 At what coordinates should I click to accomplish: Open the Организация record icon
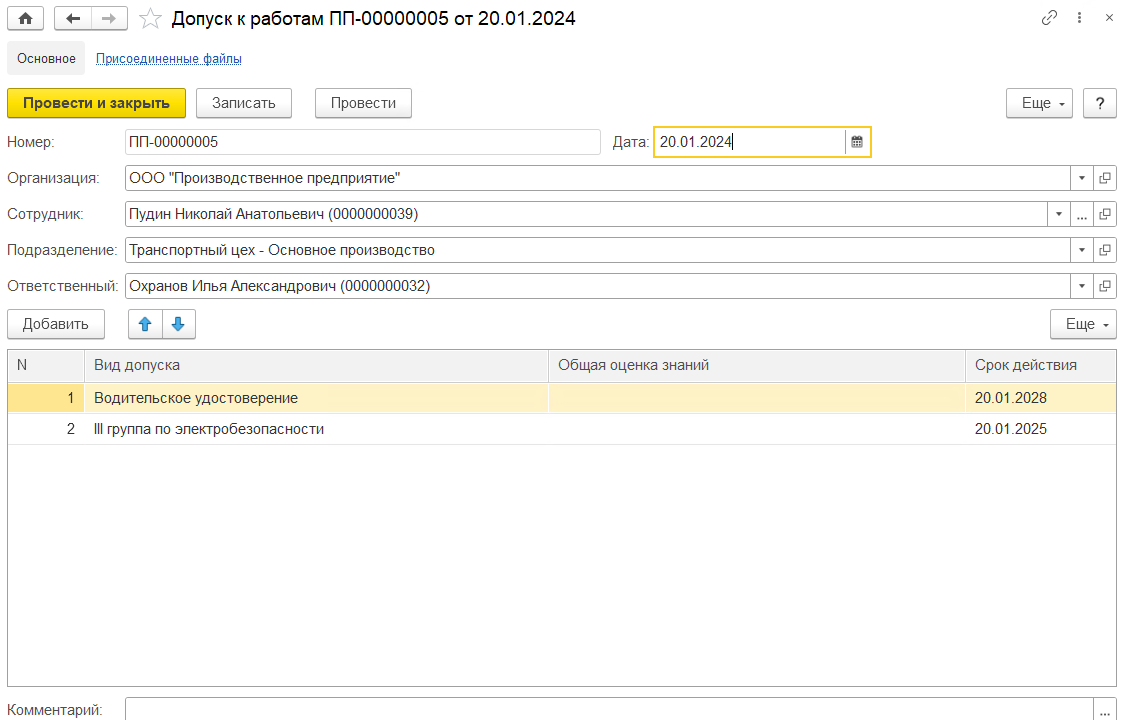point(1105,178)
